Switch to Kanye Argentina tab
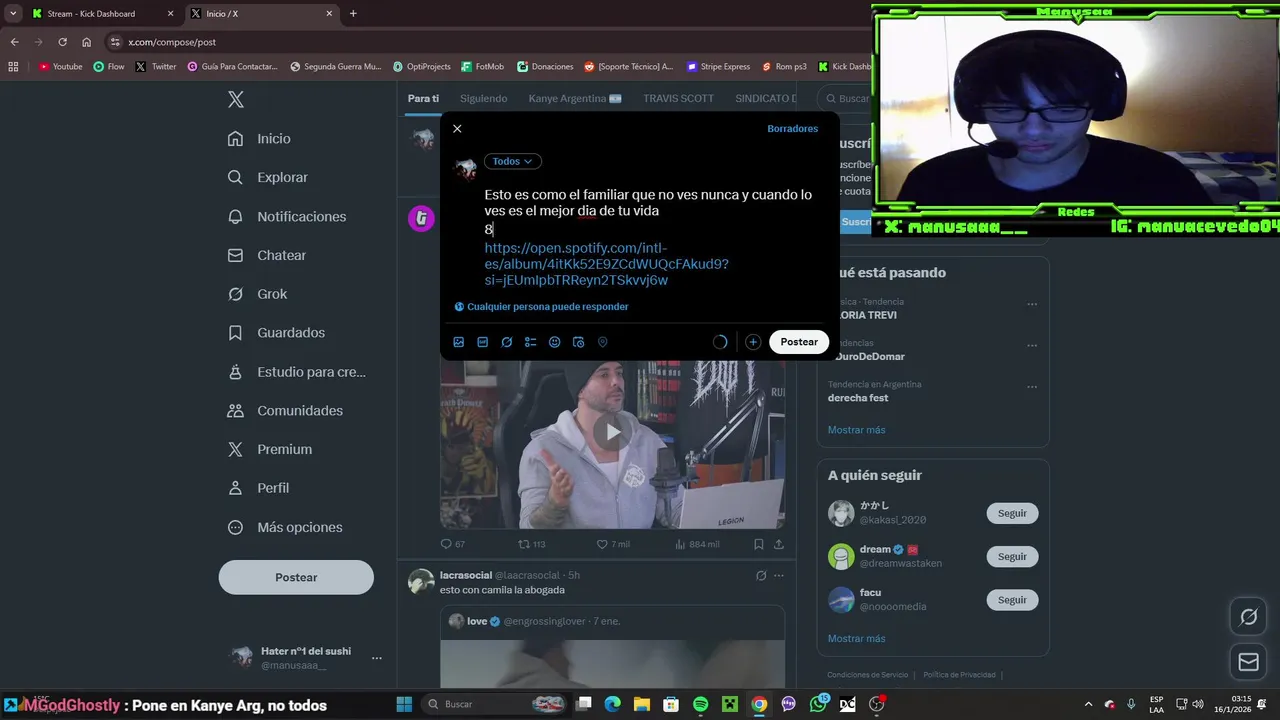 (575, 98)
